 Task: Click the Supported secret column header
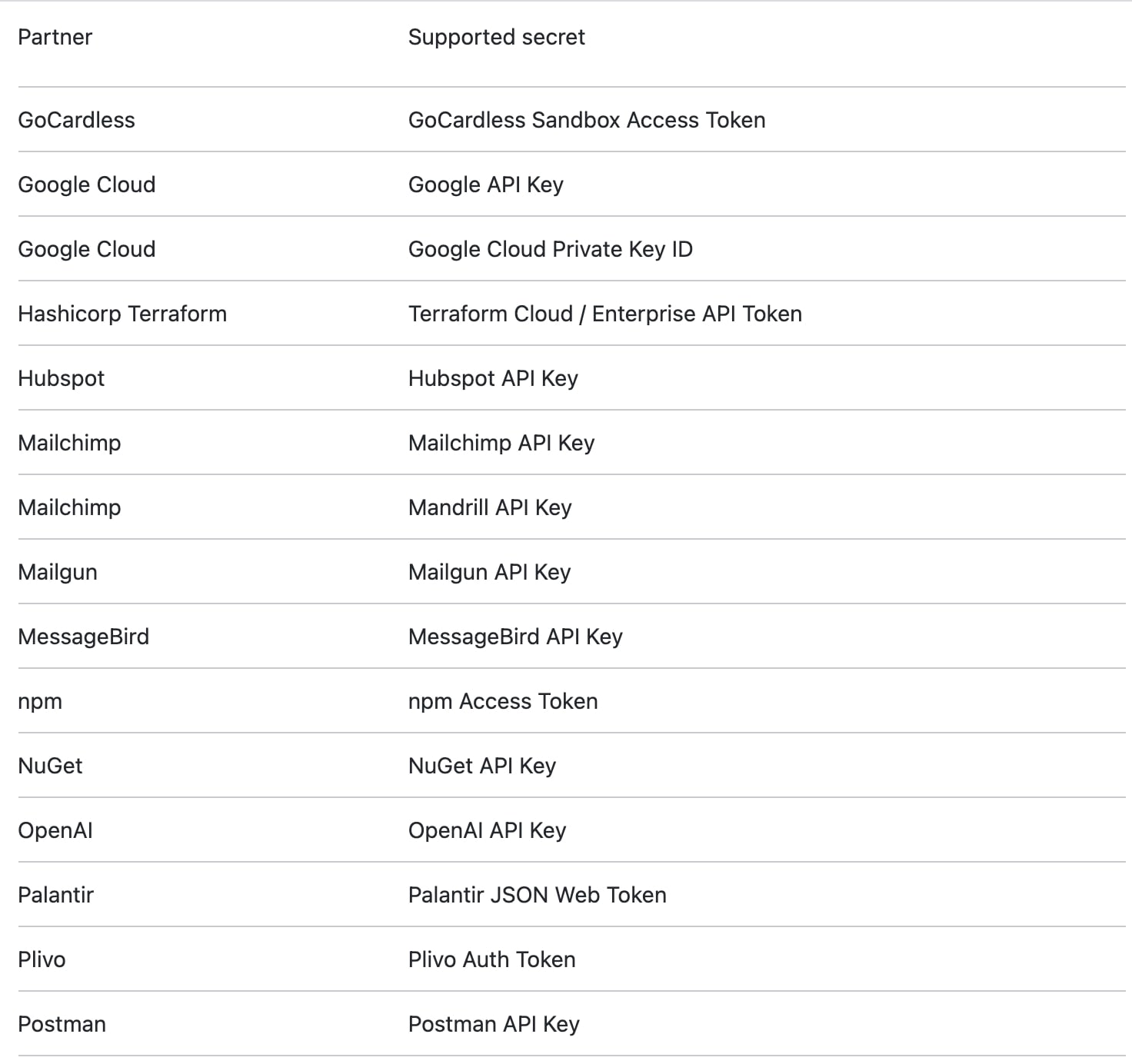point(496,37)
